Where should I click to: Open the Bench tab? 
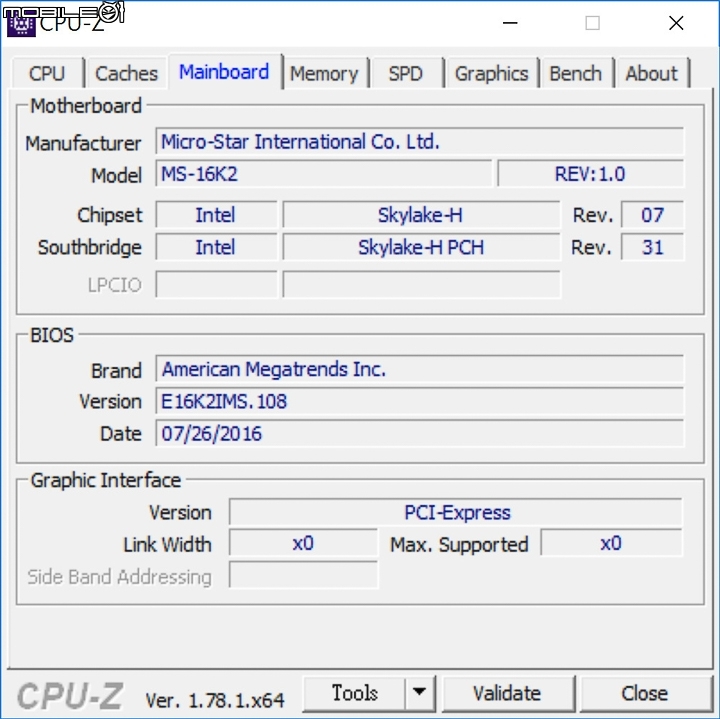[576, 73]
